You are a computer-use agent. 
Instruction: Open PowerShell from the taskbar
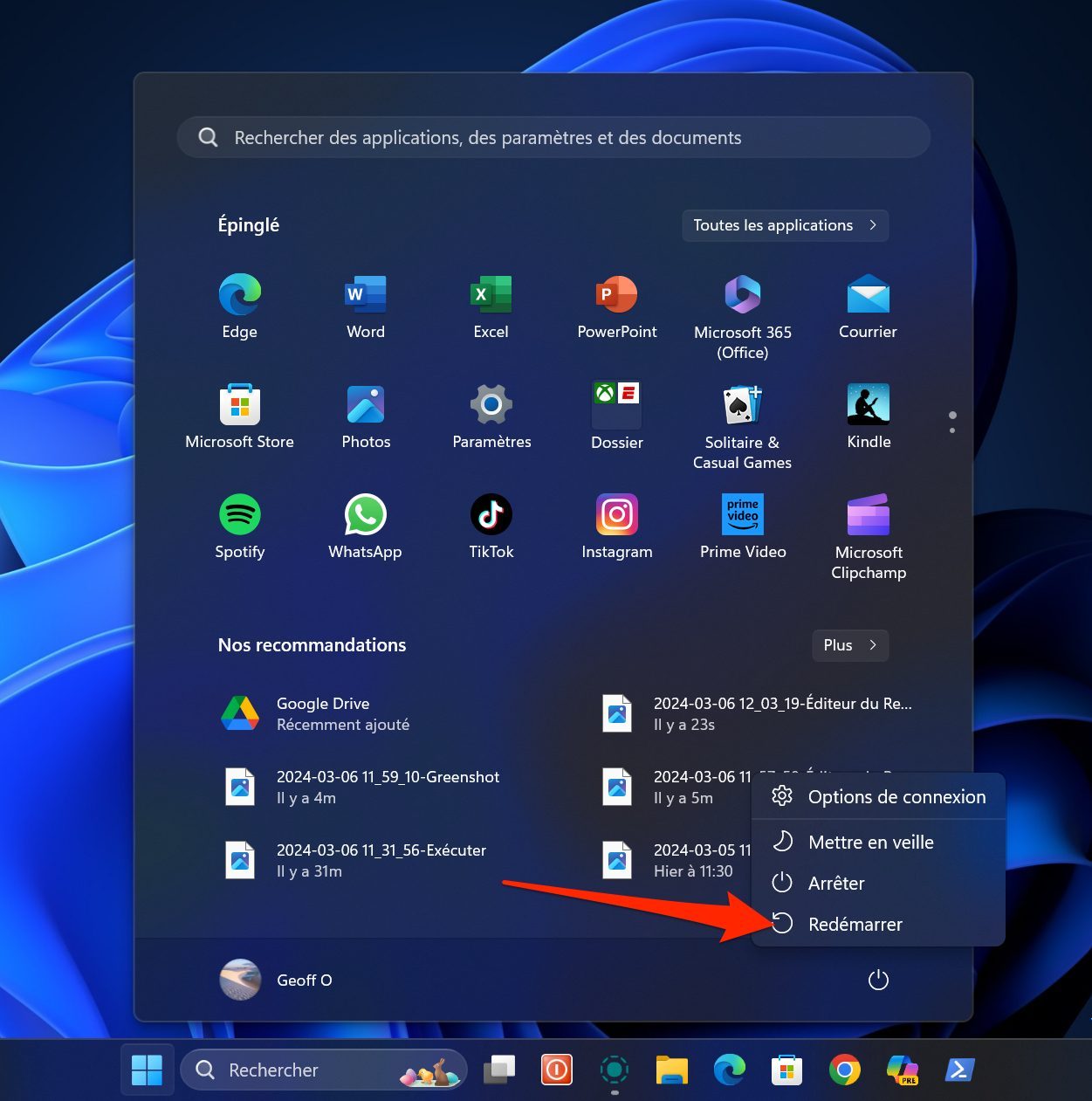(x=959, y=1070)
